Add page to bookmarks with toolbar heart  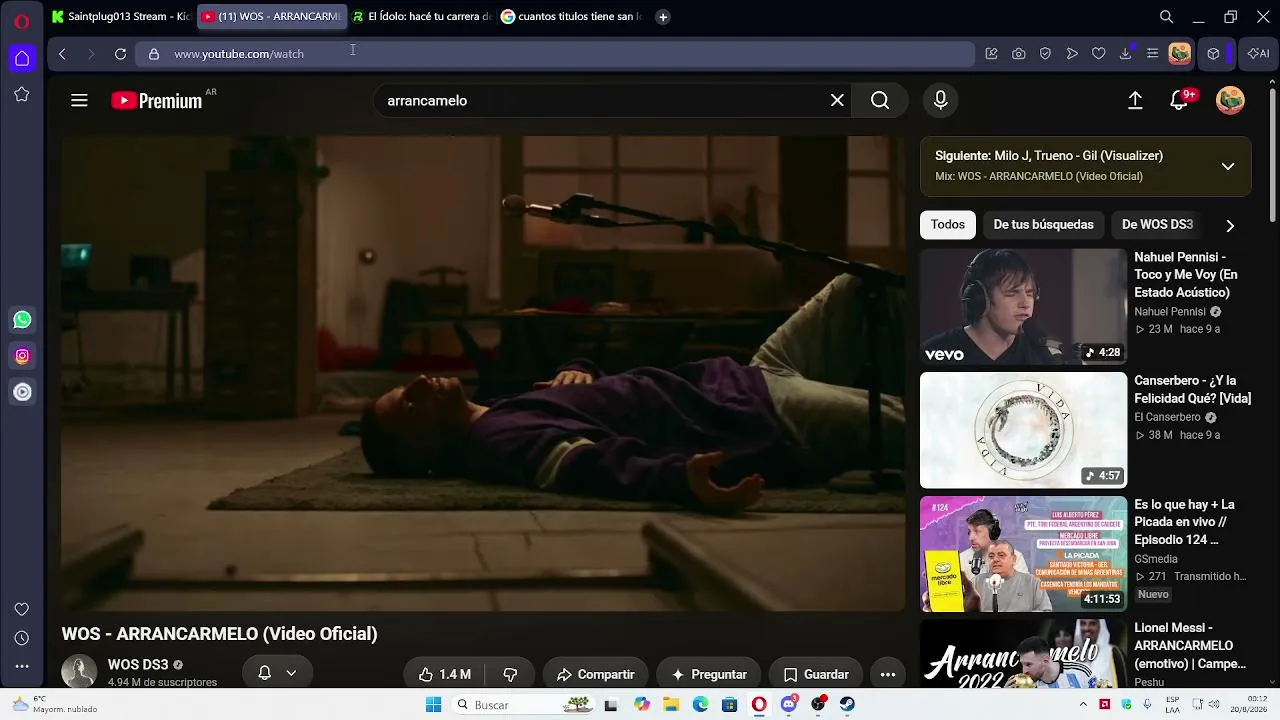(x=1099, y=54)
